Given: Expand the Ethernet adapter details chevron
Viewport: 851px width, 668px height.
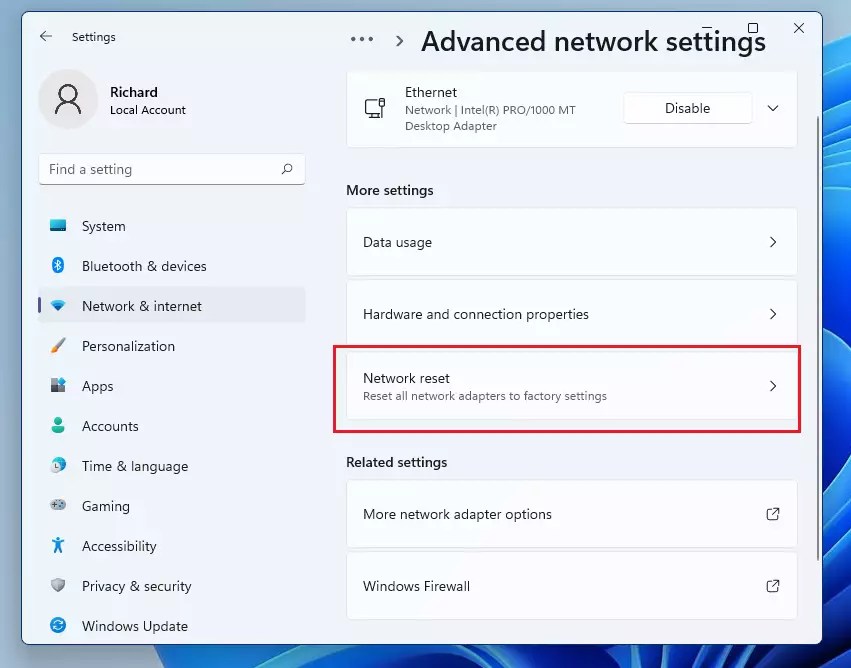Looking at the screenshot, I should point(772,108).
